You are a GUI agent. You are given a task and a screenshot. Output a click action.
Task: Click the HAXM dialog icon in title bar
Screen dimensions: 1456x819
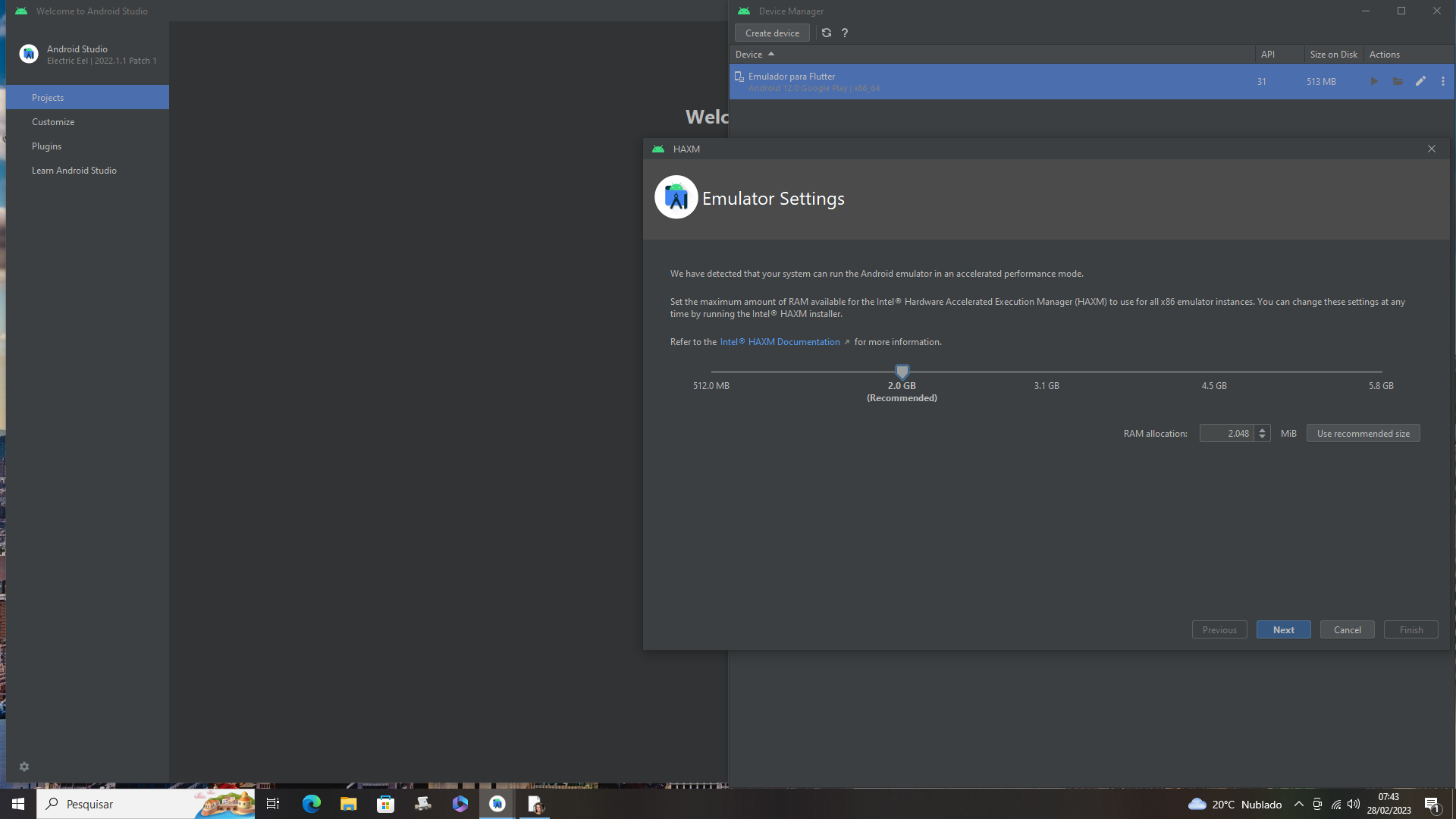pyautogui.click(x=659, y=148)
